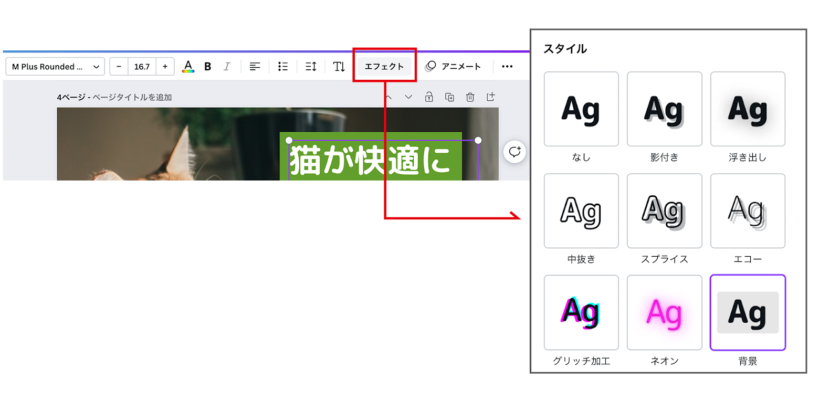Open the アニメート animate option
Screen dimensions: 840x411
tap(453, 67)
